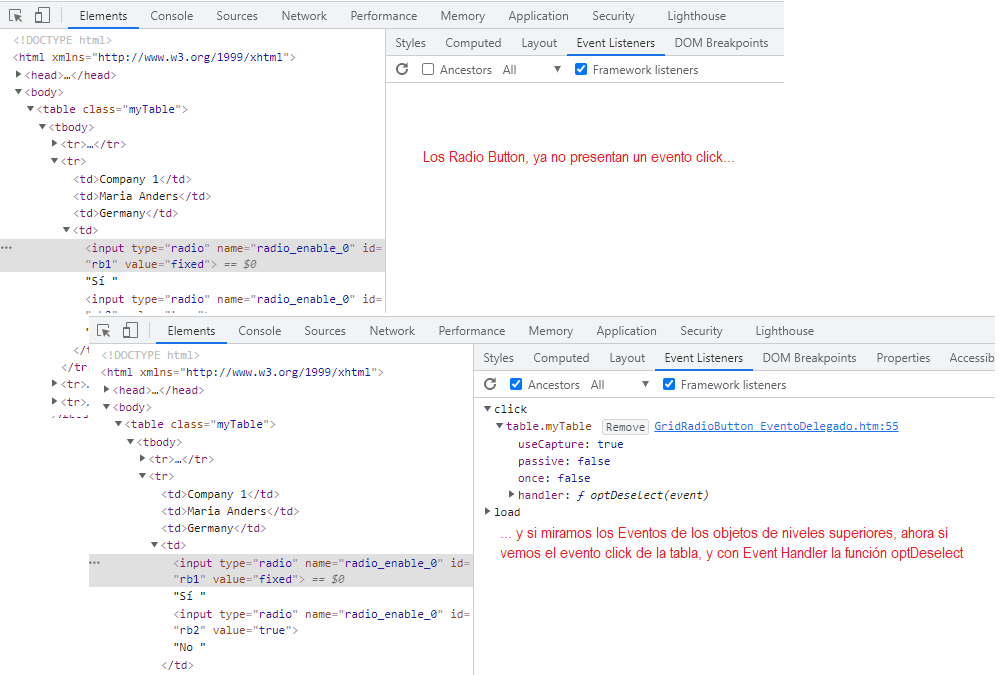Collapse the click event listener group

point(488,409)
